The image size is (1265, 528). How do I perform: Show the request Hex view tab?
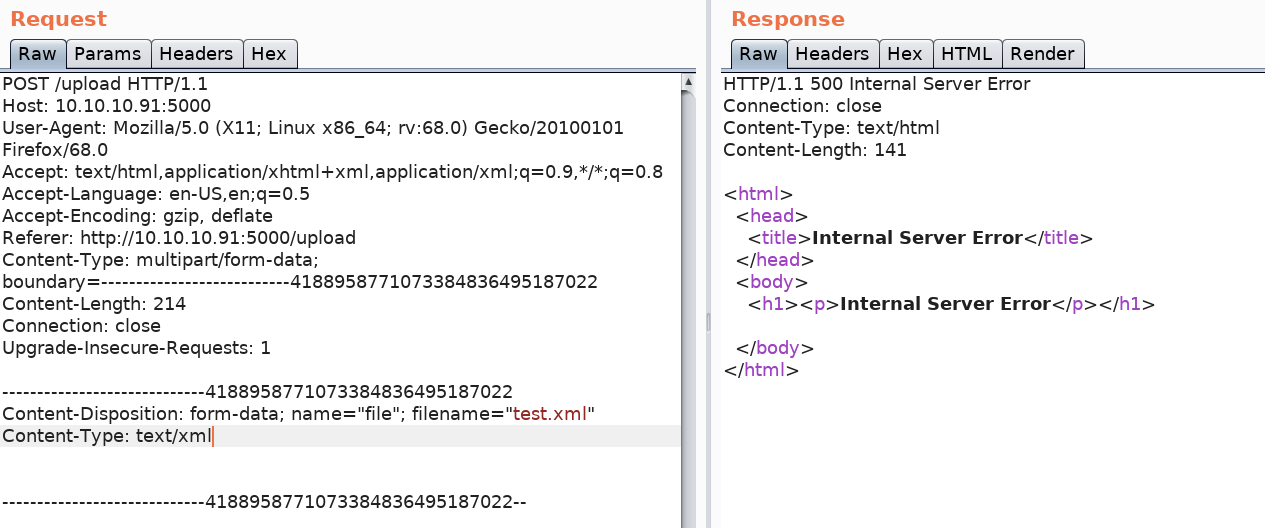tap(269, 54)
